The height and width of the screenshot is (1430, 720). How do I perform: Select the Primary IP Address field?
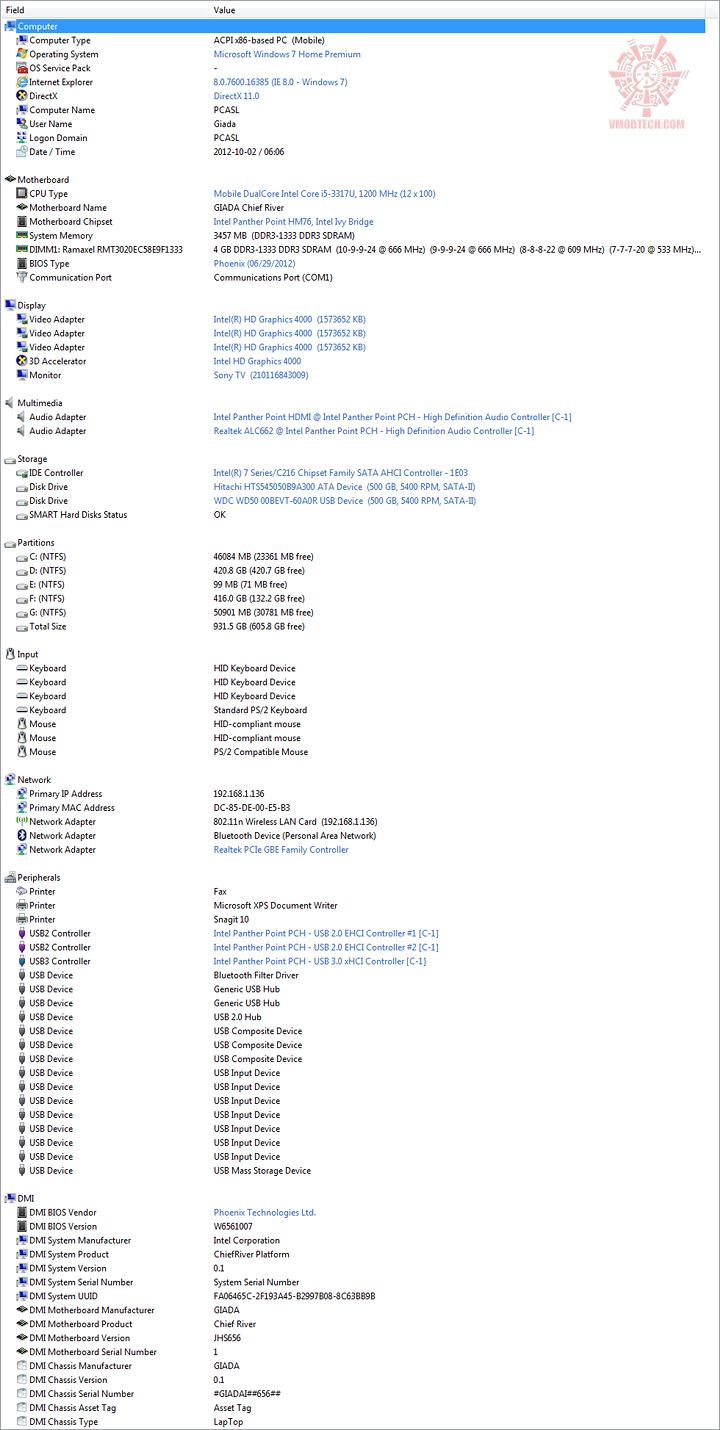pyautogui.click(x=65, y=794)
